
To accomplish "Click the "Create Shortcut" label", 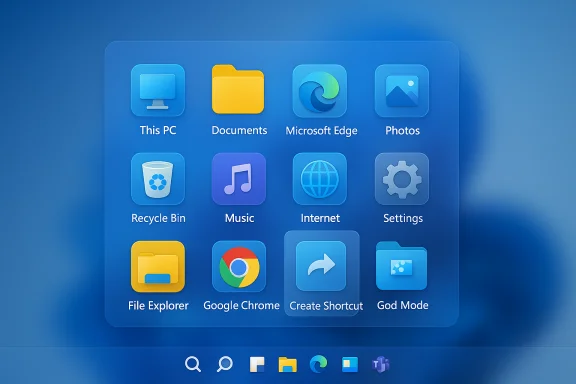I will click(326, 306).
